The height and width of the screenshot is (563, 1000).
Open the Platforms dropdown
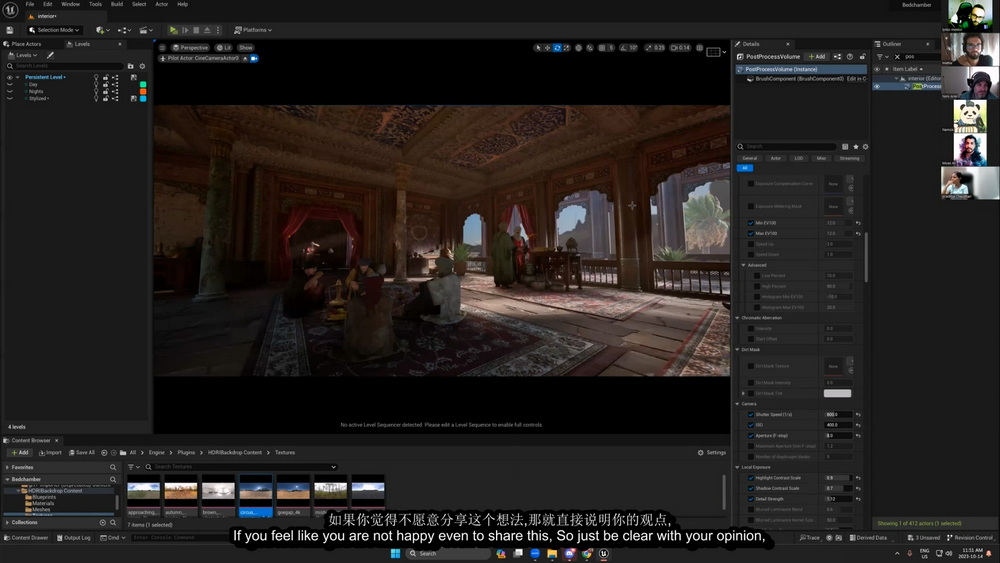253,30
